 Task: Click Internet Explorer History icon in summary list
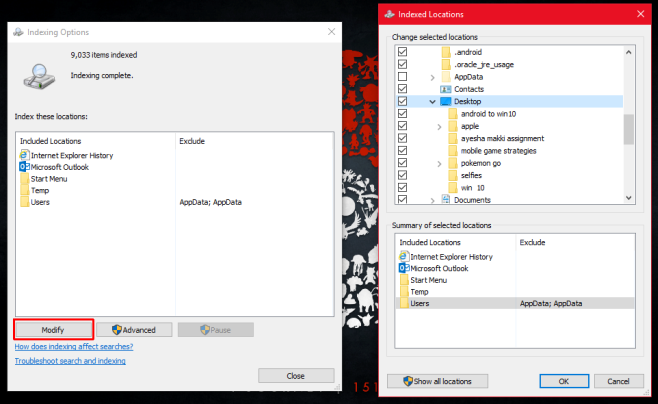click(404, 256)
